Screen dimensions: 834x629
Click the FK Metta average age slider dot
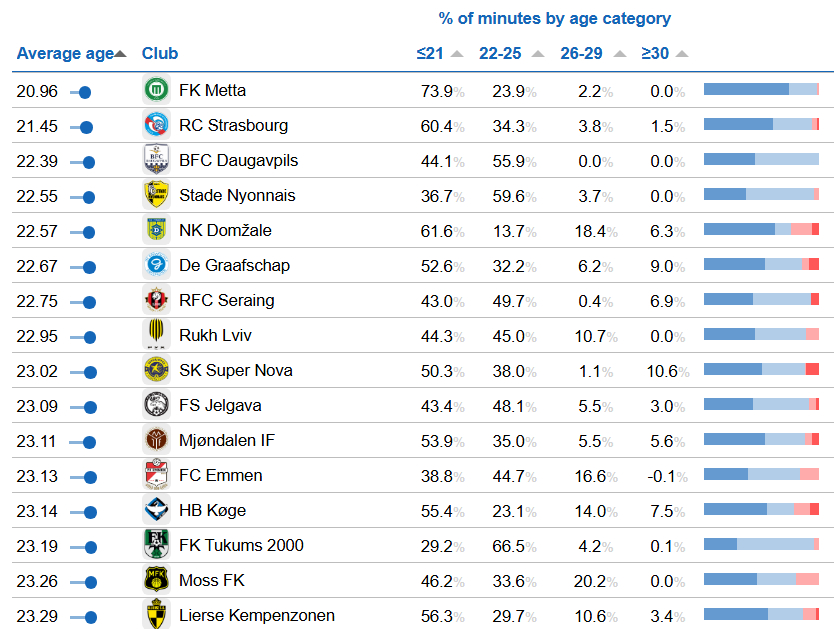[x=85, y=92]
